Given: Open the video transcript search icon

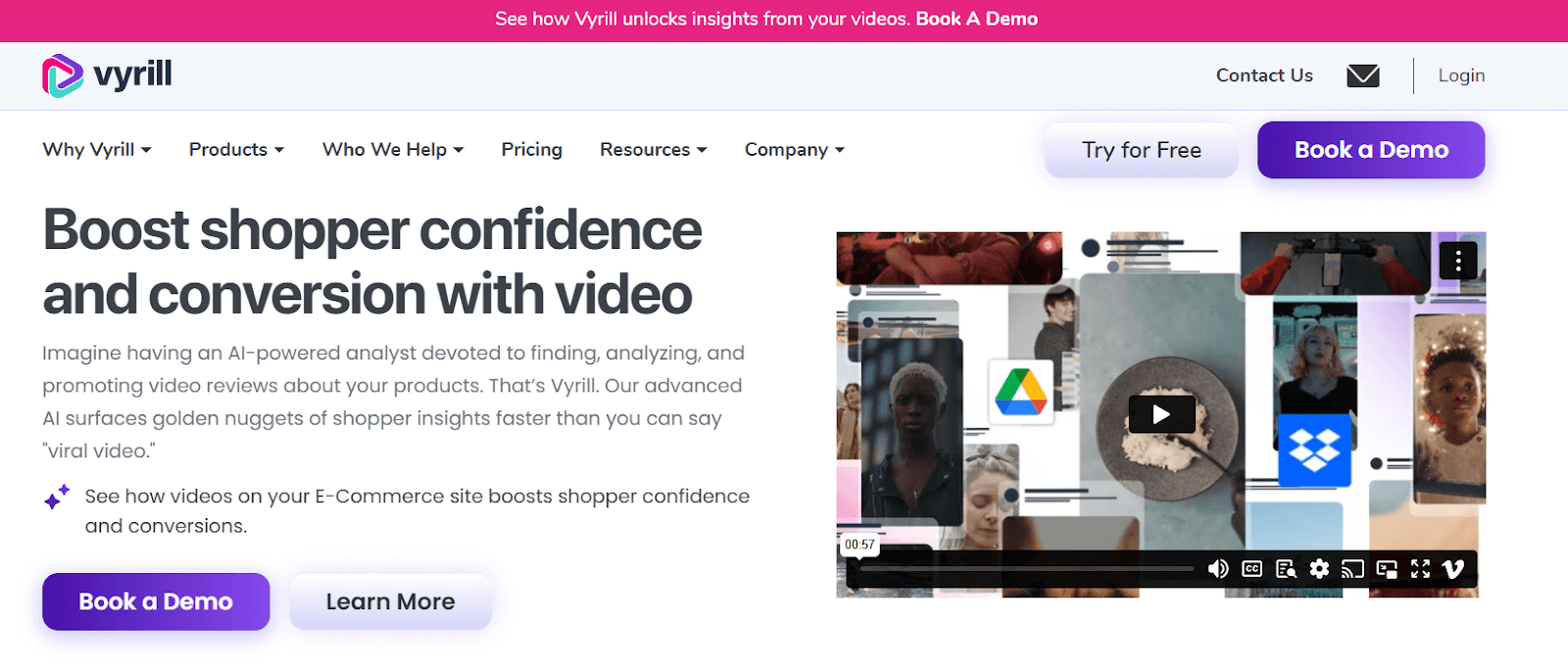Looking at the screenshot, I should 1286,569.
